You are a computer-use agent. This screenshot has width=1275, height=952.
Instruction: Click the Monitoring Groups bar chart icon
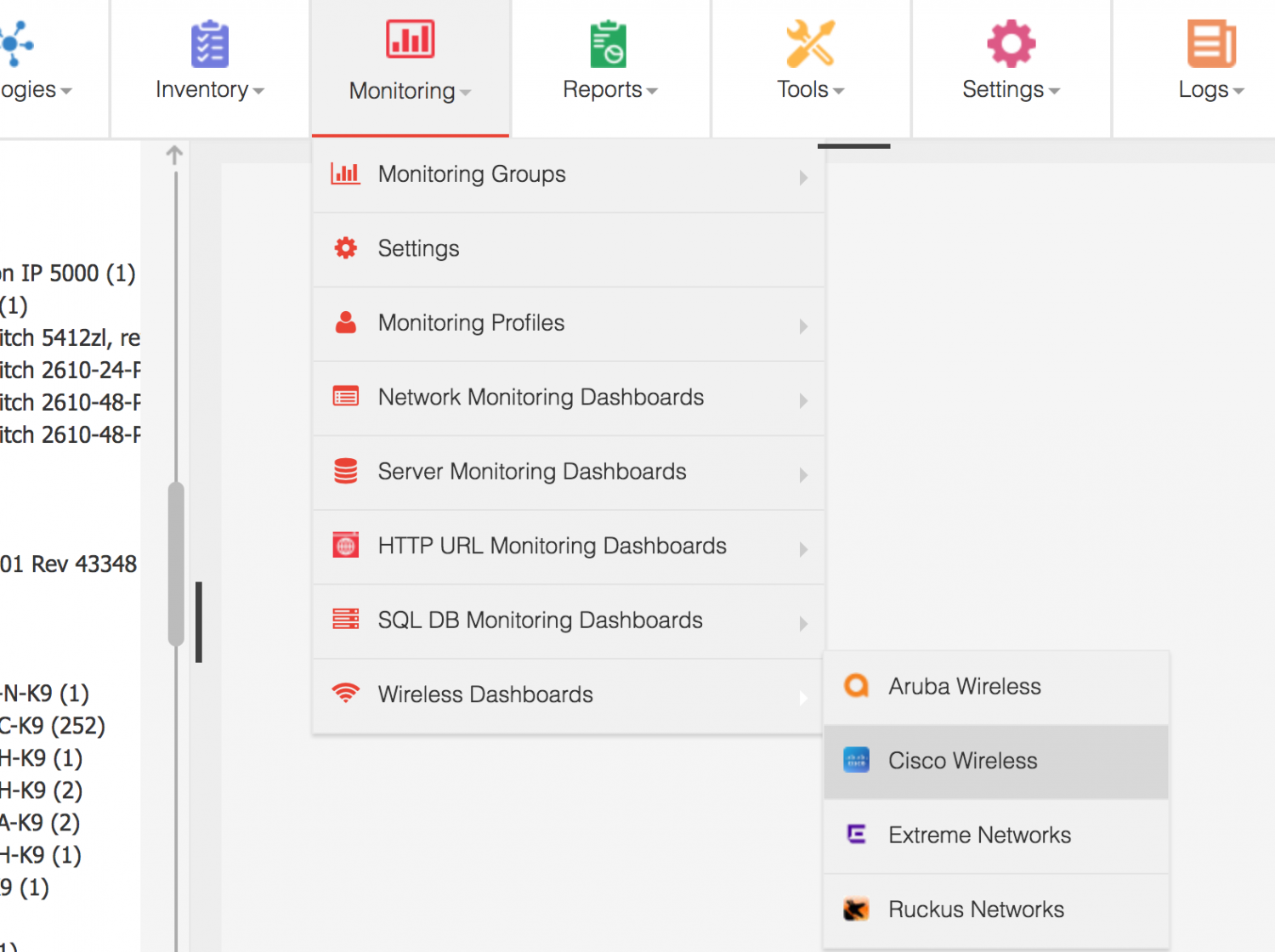[x=345, y=173]
